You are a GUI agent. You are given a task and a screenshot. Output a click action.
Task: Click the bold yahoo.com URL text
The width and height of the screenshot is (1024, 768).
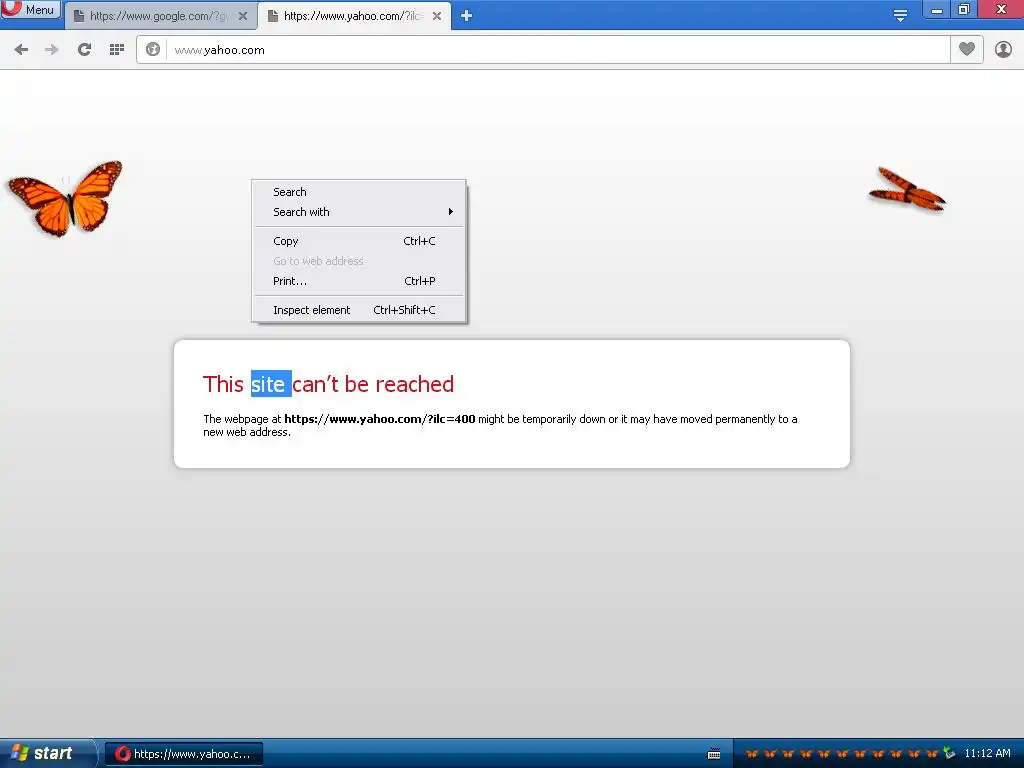[379, 419]
